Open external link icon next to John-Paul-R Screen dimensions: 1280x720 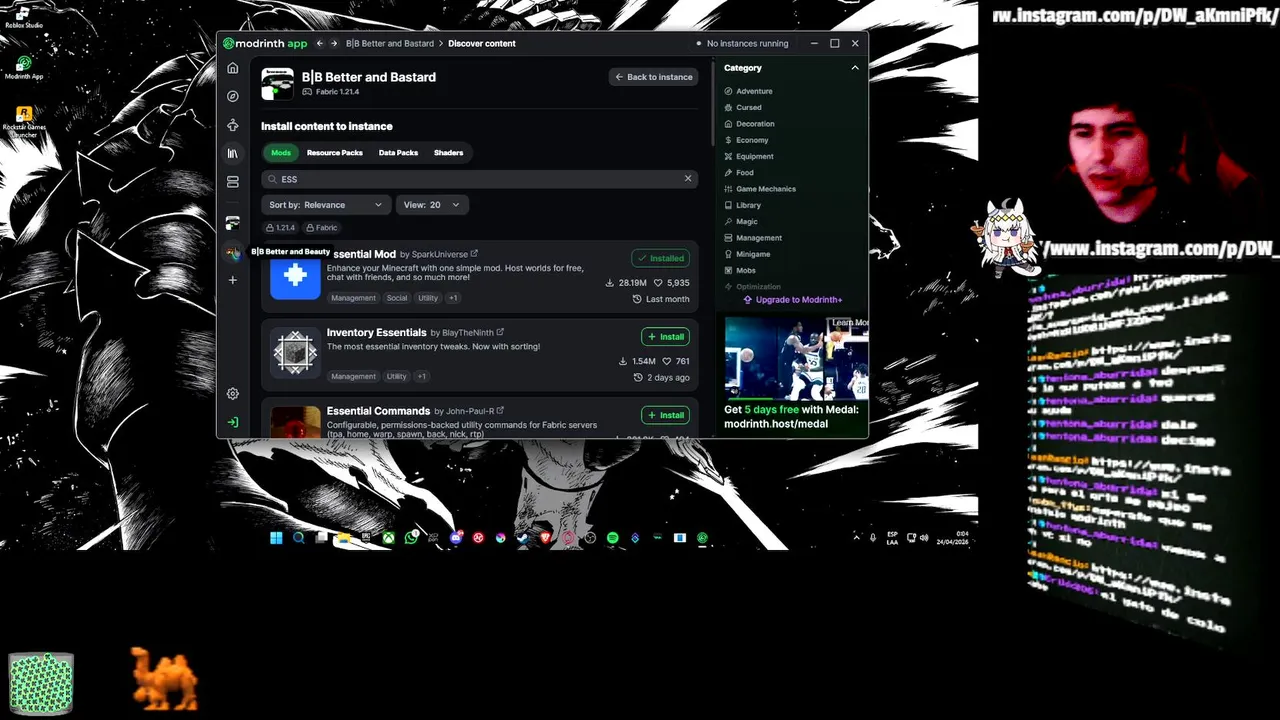pyautogui.click(x=500, y=410)
